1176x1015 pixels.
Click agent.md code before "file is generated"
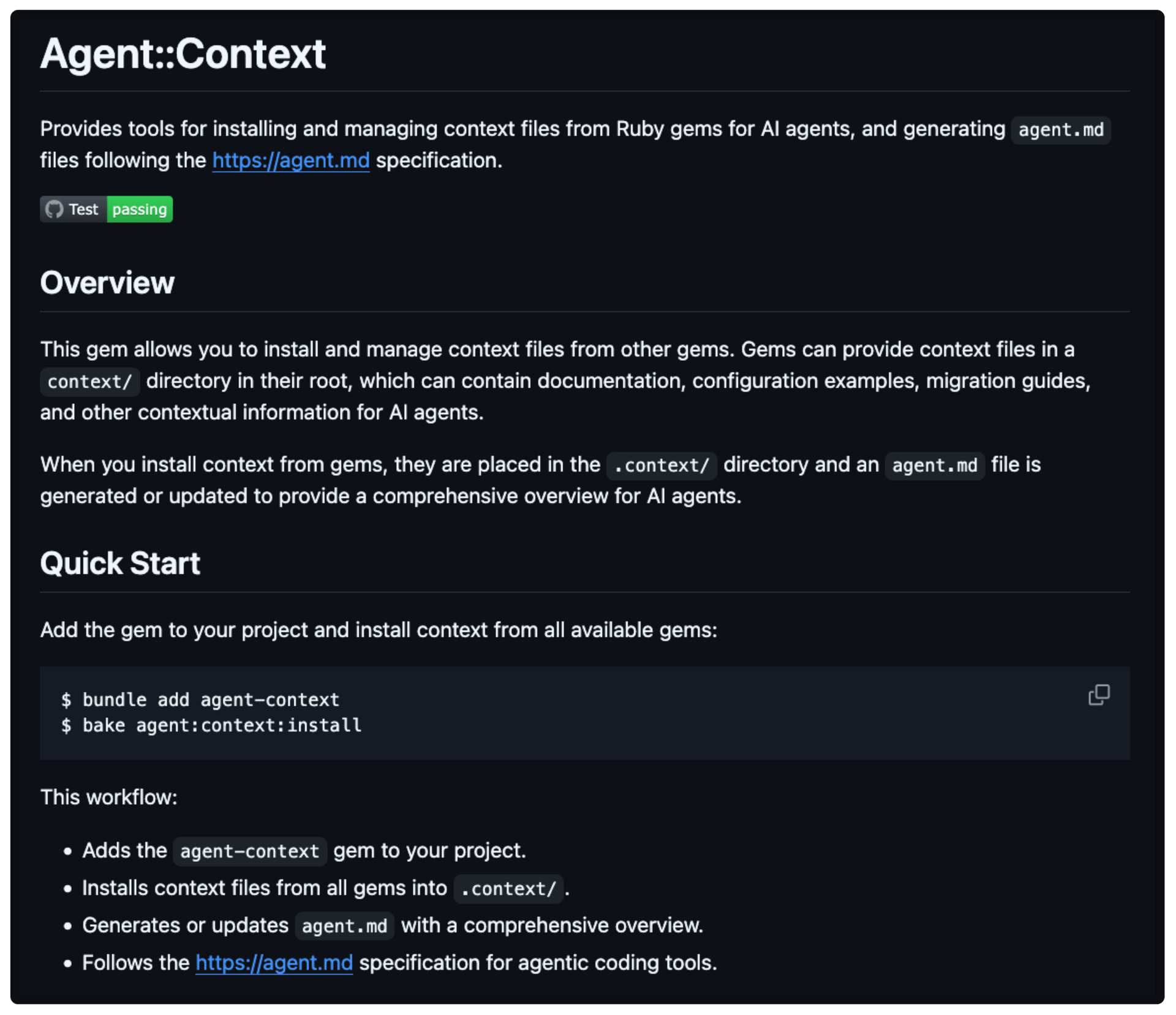pyautogui.click(x=935, y=466)
